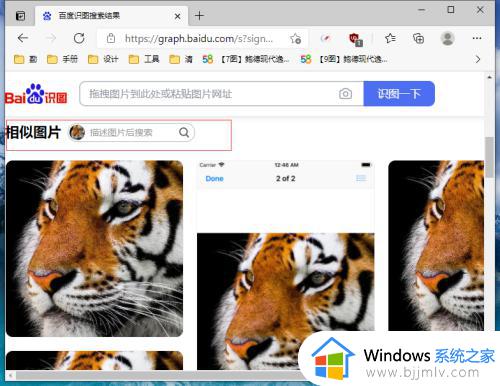
Task: Open the browser Settings and more menu
Action: 477,38
